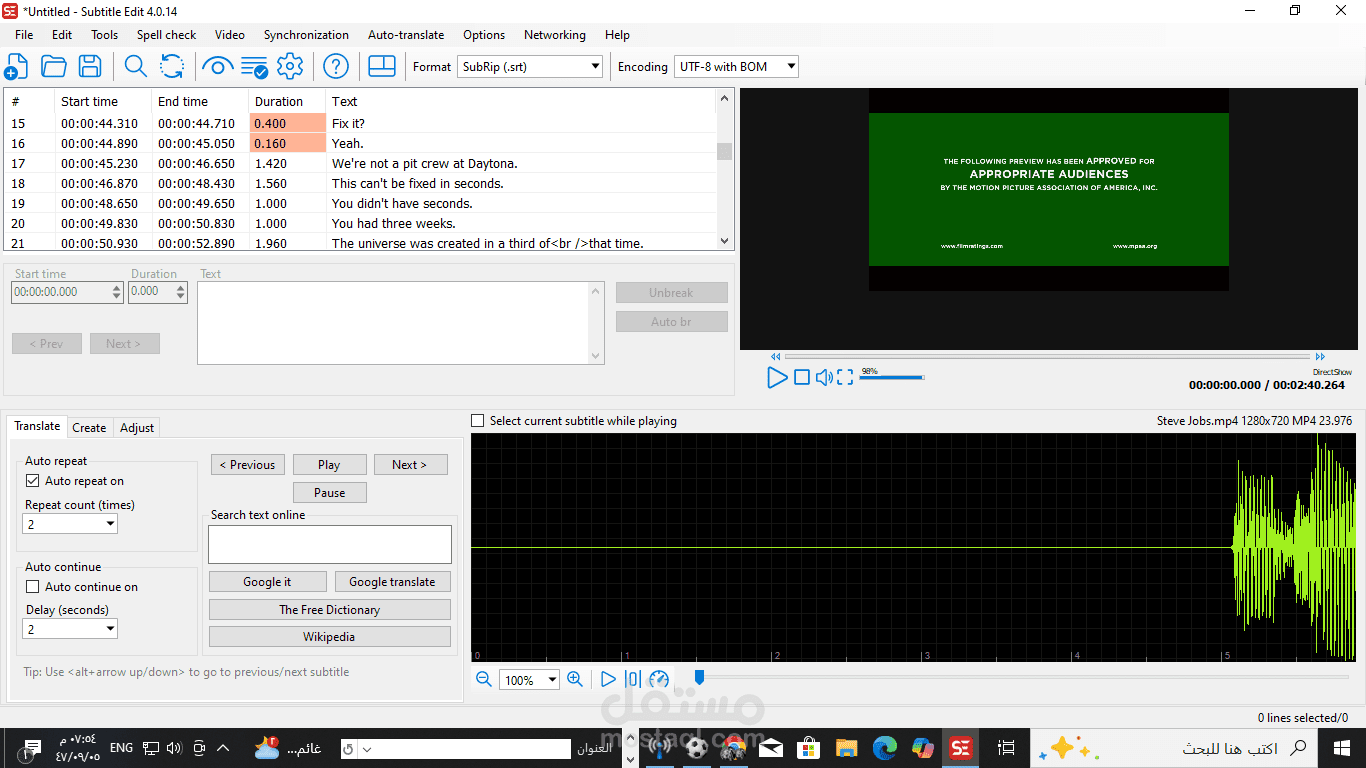Viewport: 1366px width, 768px height.
Task: Play waveform with small play icon
Action: pyautogui.click(x=608, y=679)
